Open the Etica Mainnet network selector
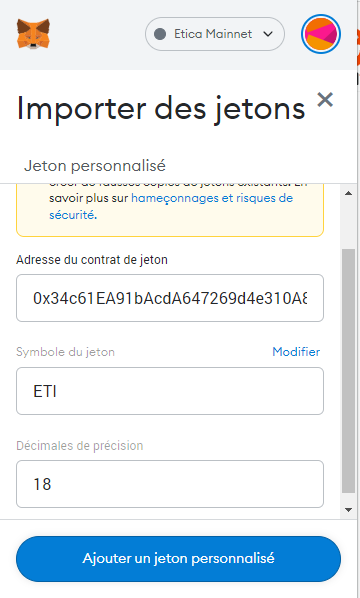360x598 pixels. (x=215, y=34)
